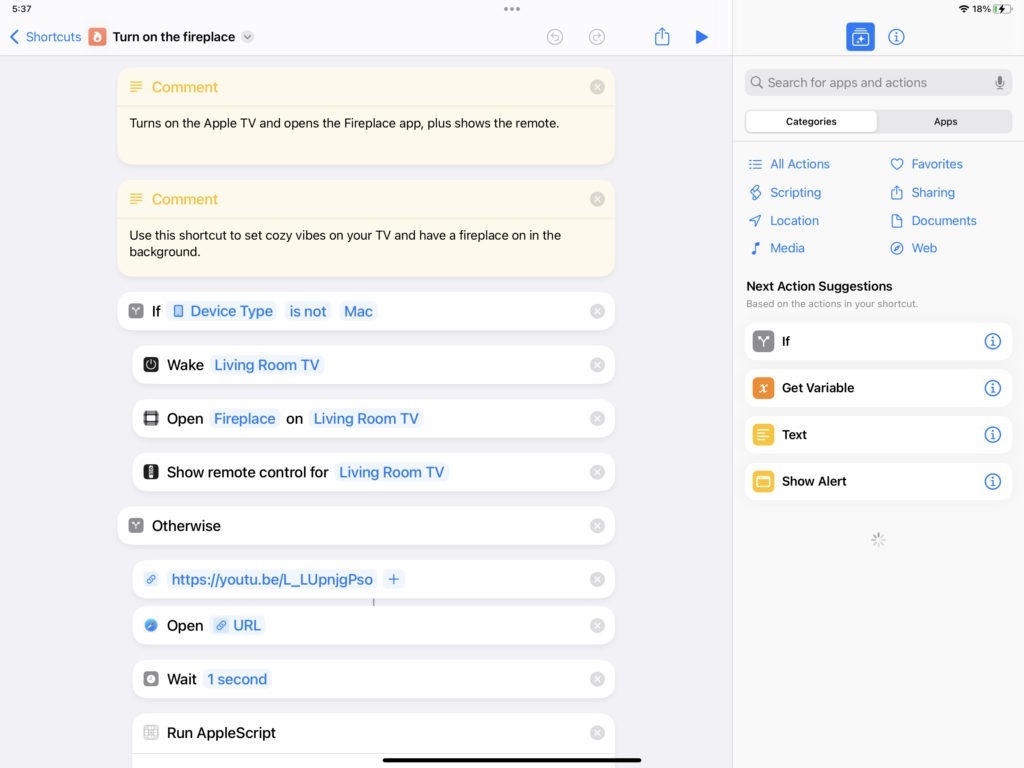Tap the share icon in the toolbar
This screenshot has width=1024, height=768.
coord(662,37)
